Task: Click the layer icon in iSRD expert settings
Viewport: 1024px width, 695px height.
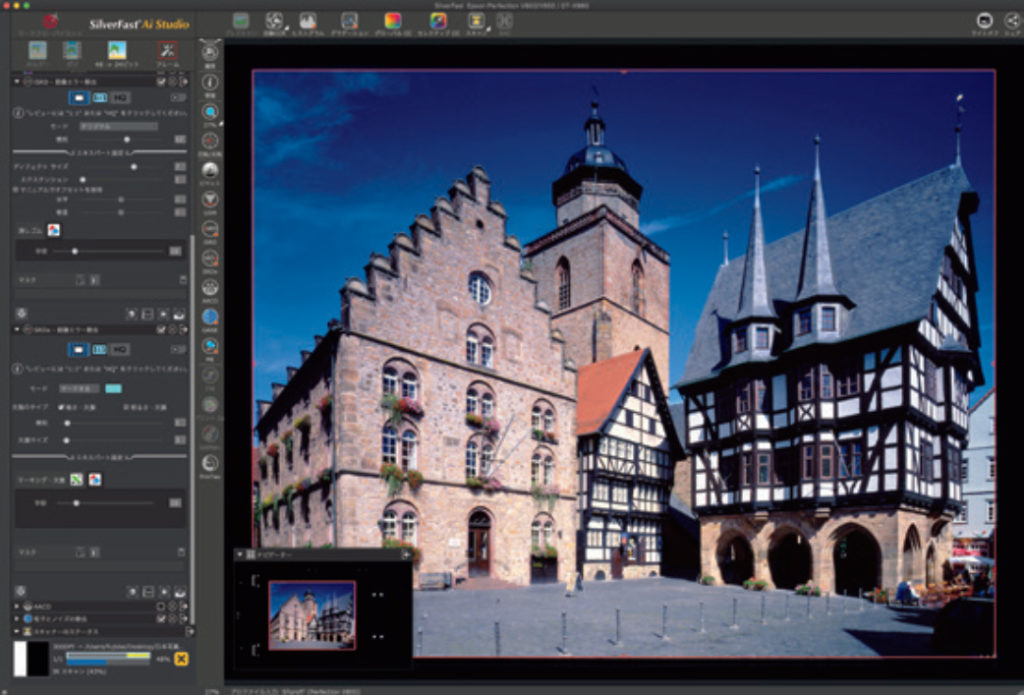Action: pyautogui.click(x=54, y=230)
